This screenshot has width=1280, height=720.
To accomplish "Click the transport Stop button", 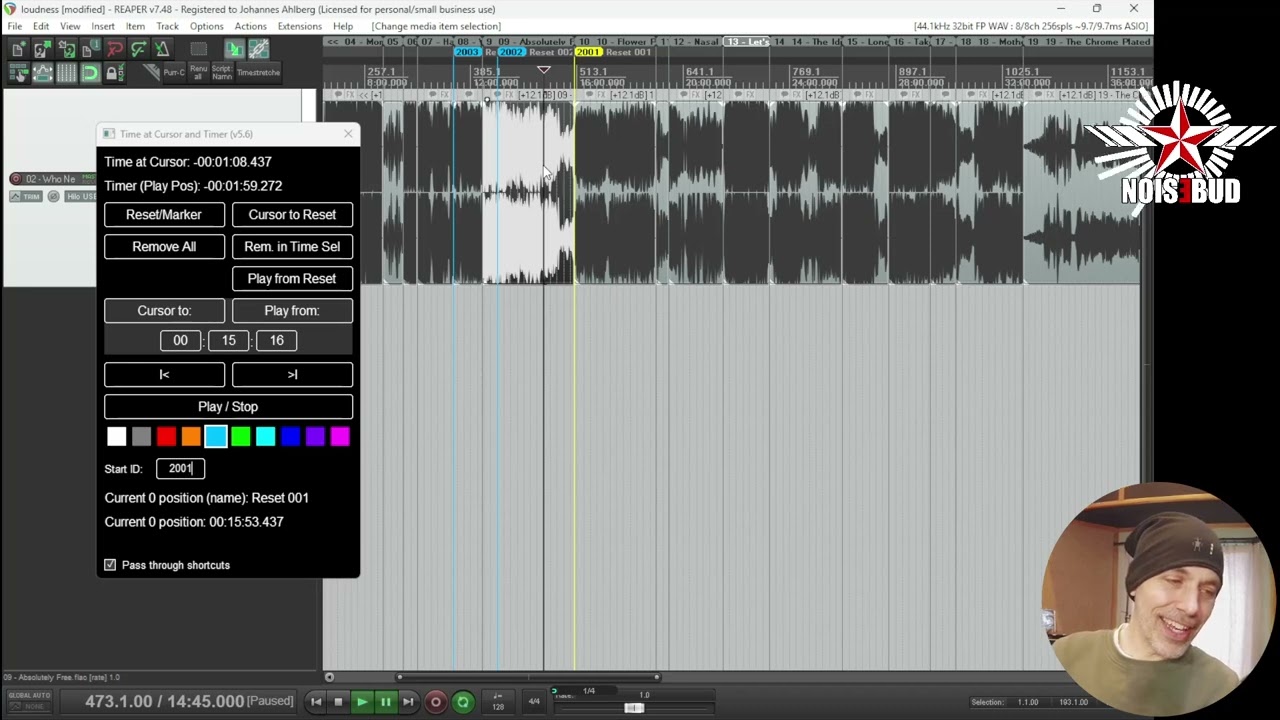I will (x=338, y=702).
